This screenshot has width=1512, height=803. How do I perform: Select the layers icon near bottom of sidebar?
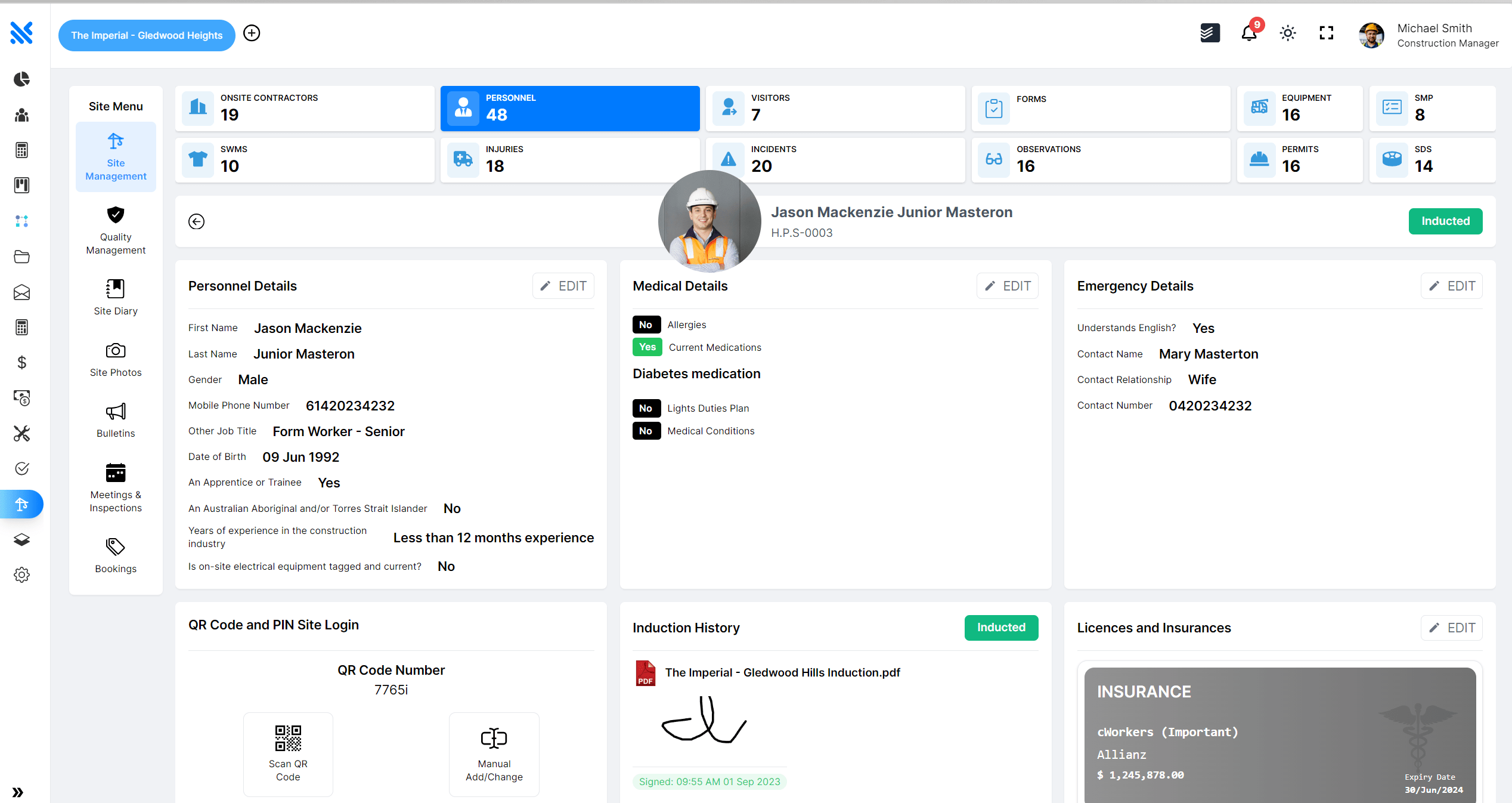pyautogui.click(x=21, y=539)
